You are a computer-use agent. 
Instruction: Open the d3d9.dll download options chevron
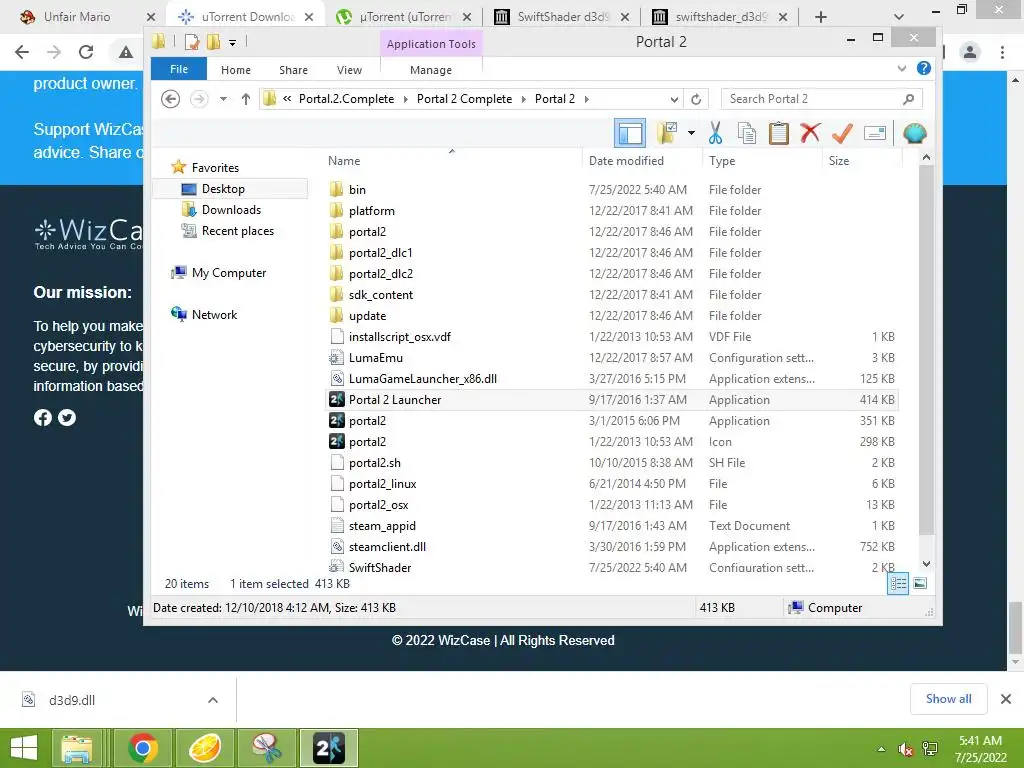(x=213, y=700)
